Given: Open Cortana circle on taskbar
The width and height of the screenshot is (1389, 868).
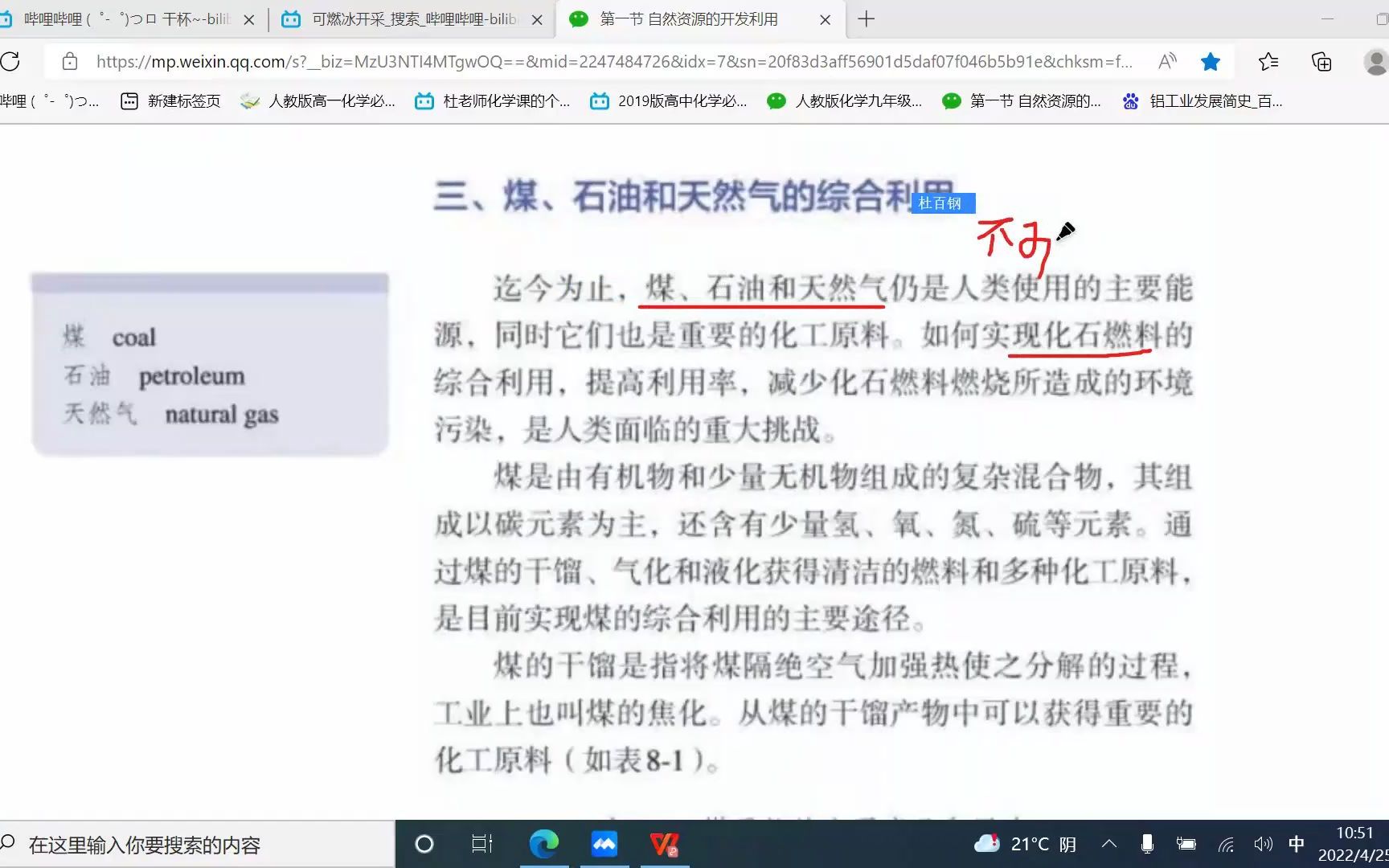Looking at the screenshot, I should [x=424, y=845].
